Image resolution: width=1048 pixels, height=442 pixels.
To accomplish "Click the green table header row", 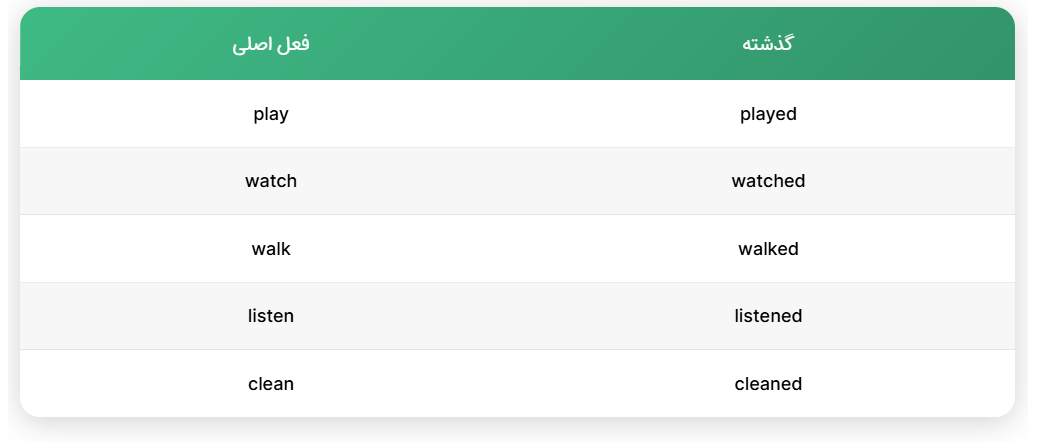I will [x=517, y=45].
